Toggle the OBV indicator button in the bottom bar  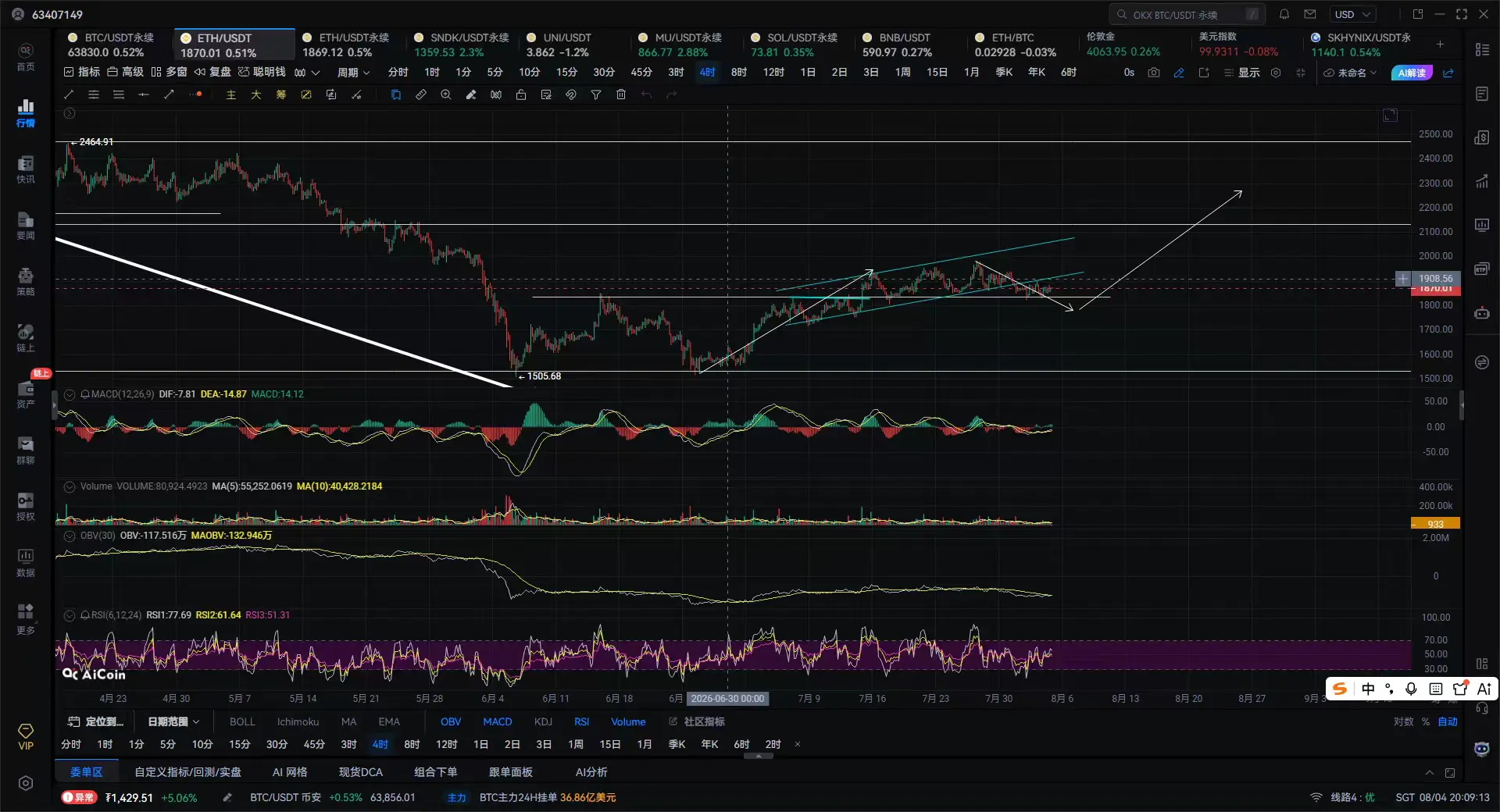pos(451,721)
